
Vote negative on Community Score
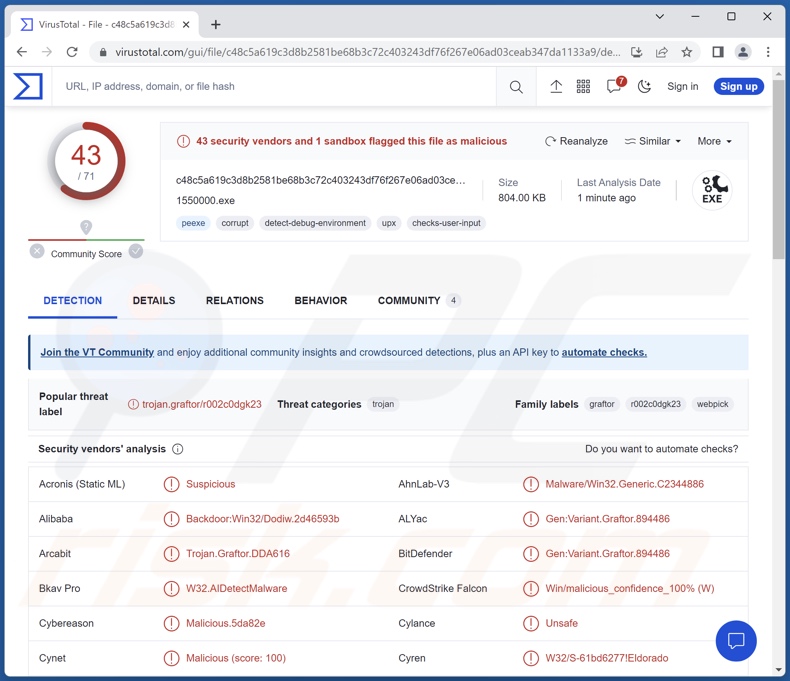coord(37,251)
